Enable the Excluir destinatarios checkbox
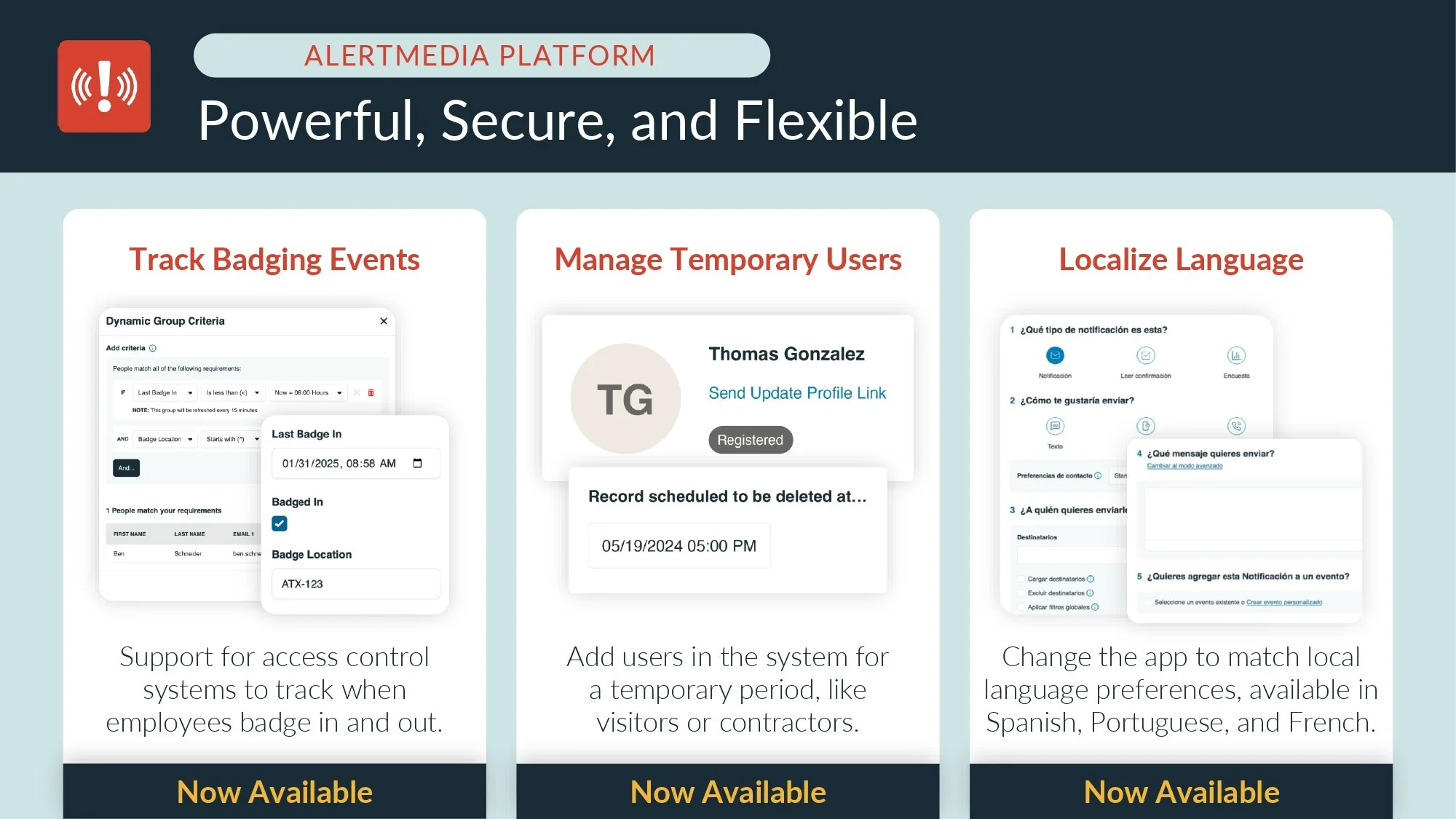Viewport: 1456px width, 819px height. click(1021, 593)
